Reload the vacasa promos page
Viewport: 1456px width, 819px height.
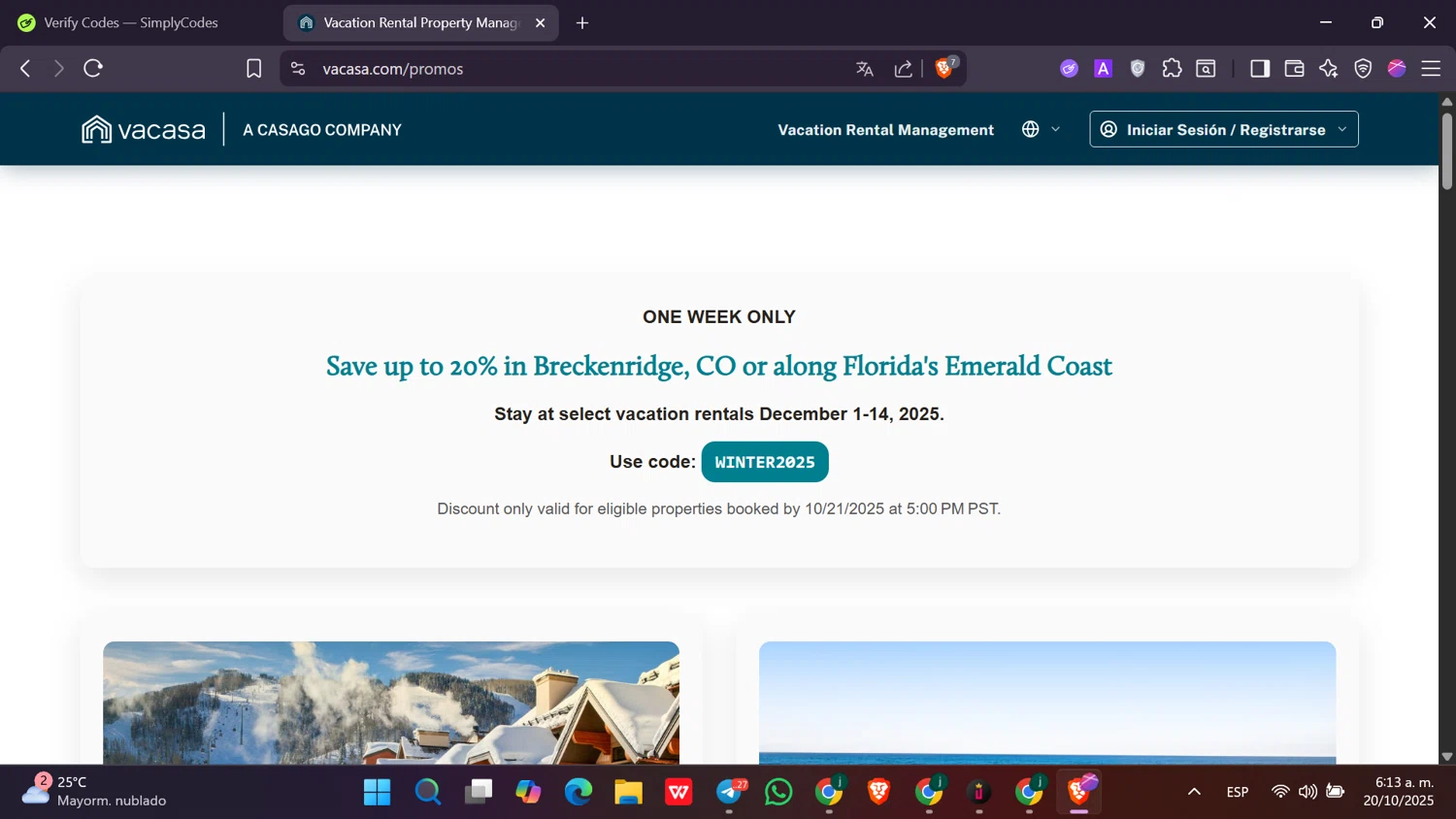point(93,68)
